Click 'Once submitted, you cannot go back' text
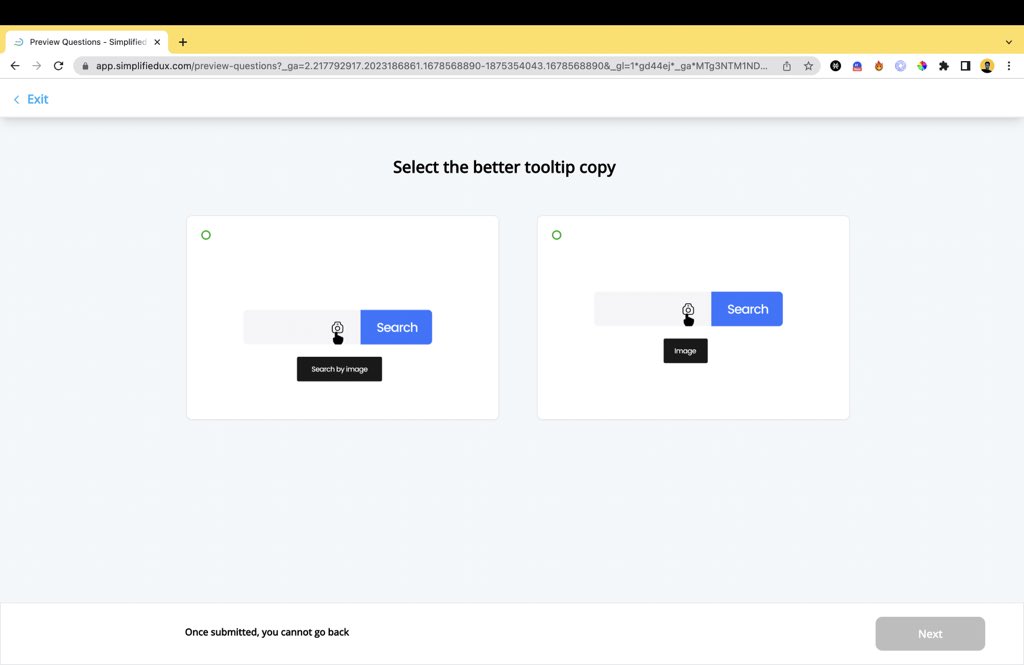 coord(267,632)
